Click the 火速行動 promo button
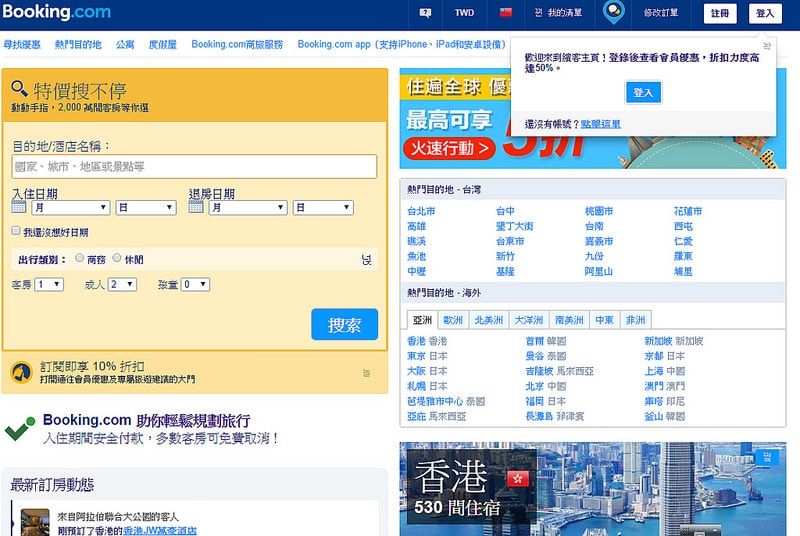Screen dimensions: 800x536 (449, 148)
